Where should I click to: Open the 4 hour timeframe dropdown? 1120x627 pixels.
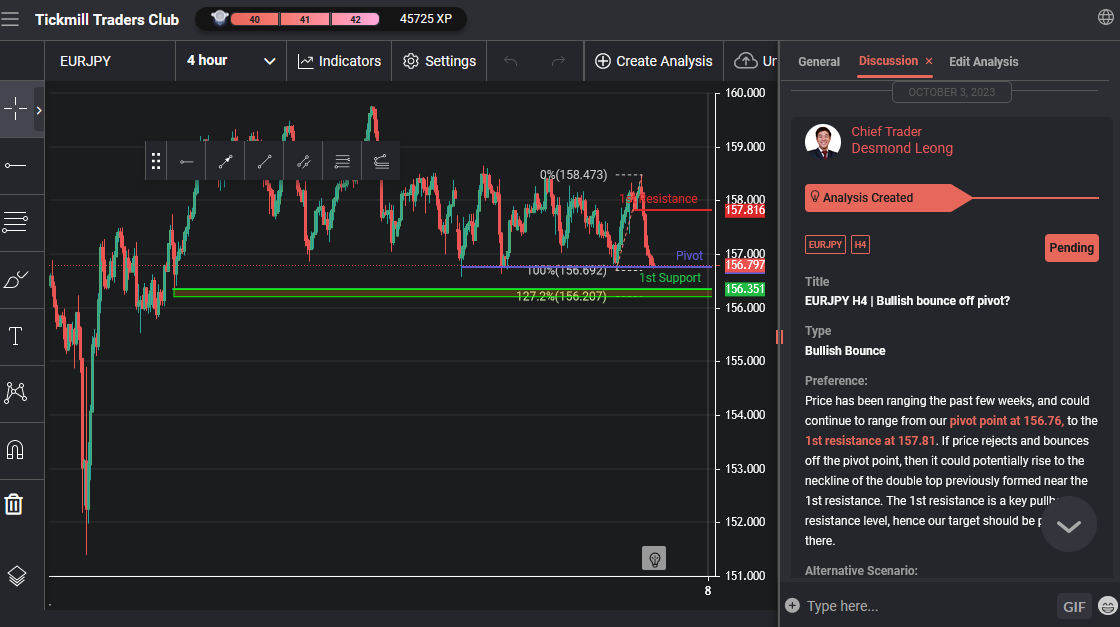[231, 61]
